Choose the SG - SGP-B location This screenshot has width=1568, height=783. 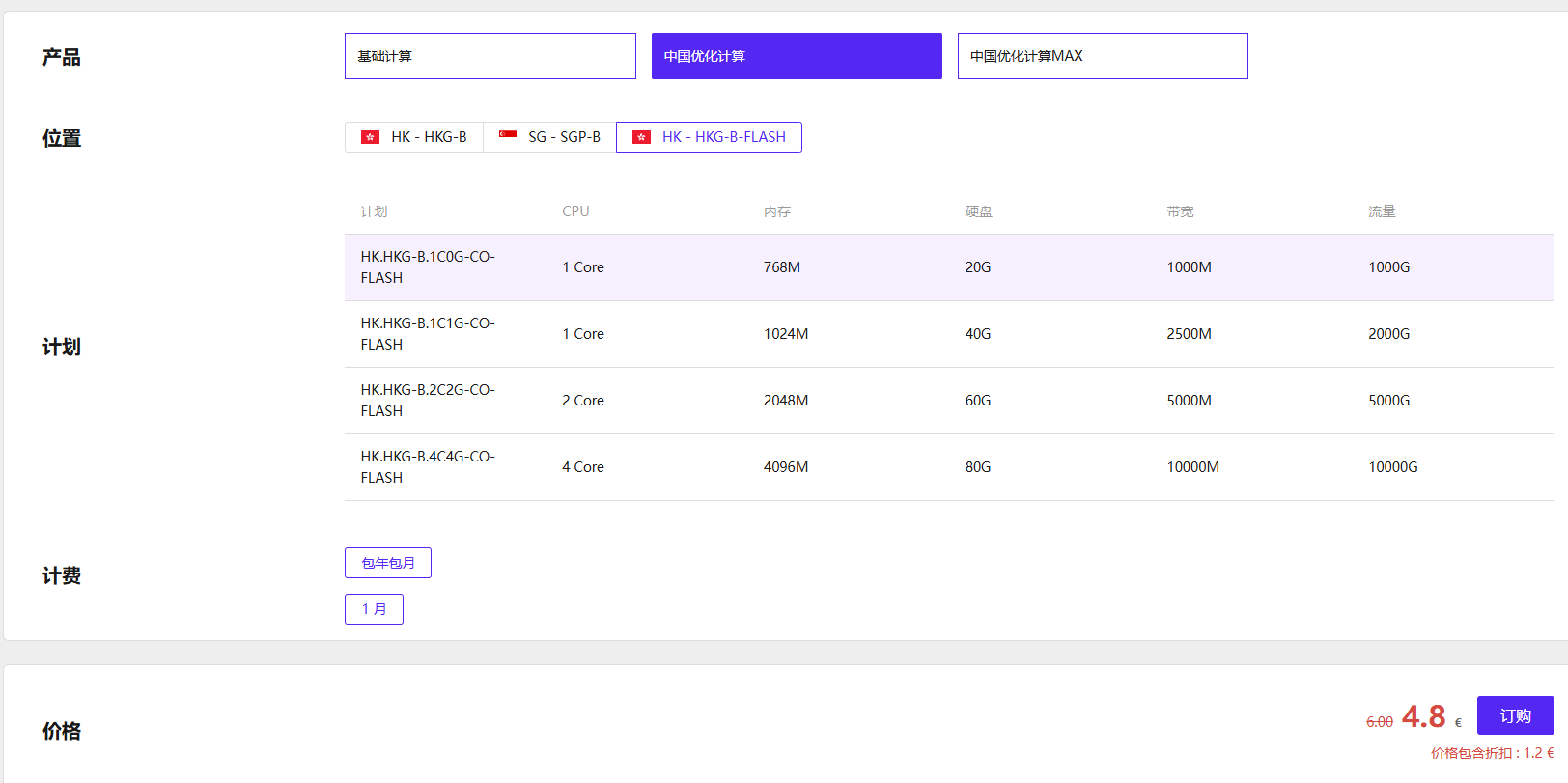point(549,137)
